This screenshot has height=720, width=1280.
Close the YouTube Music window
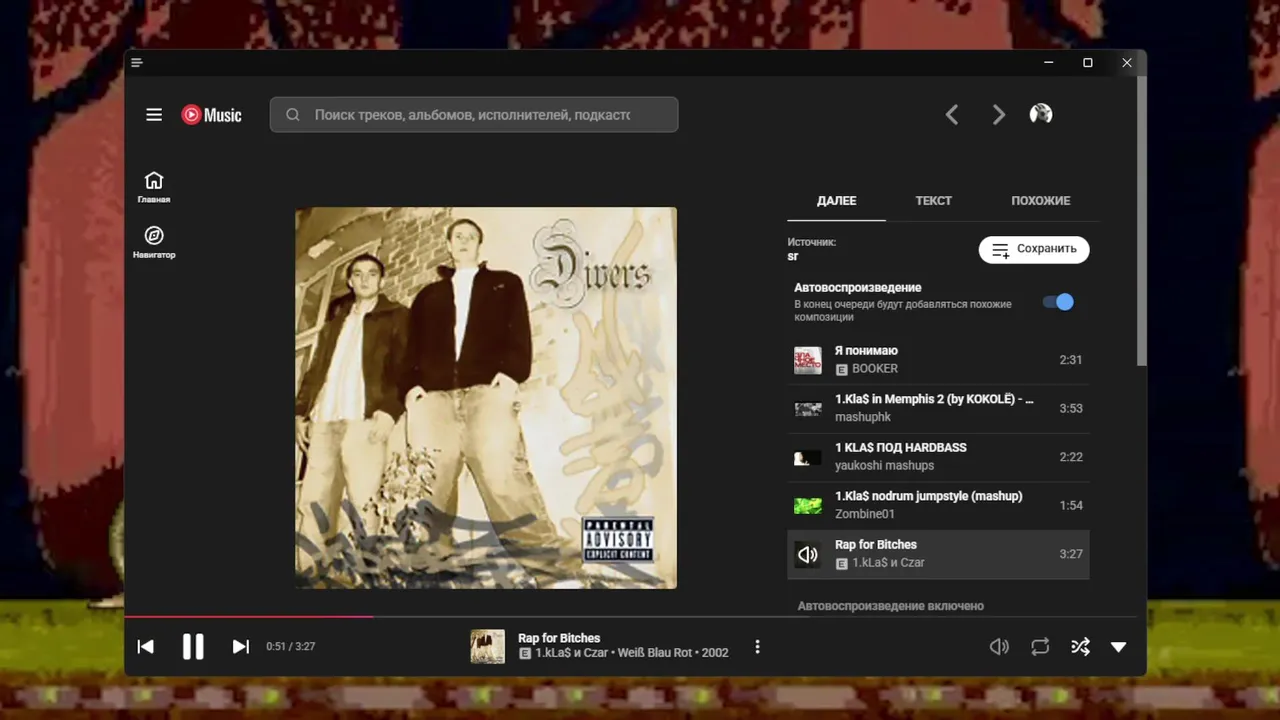pyautogui.click(x=1127, y=63)
